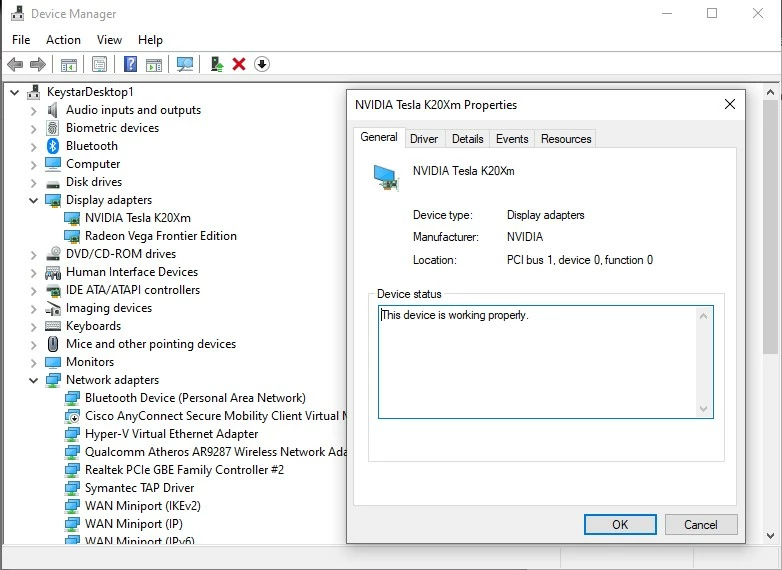Switch to the Resources tab
This screenshot has height=570, width=782.
pyautogui.click(x=566, y=139)
